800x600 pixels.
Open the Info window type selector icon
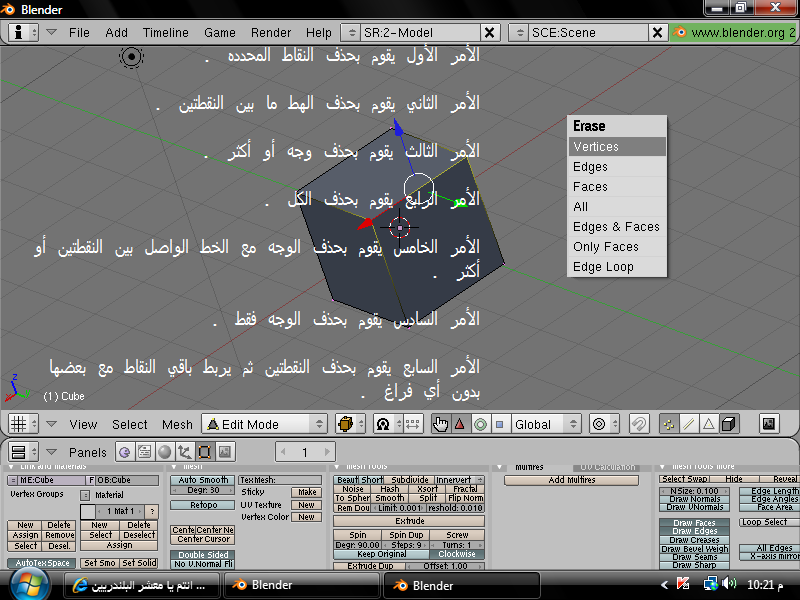(23, 33)
